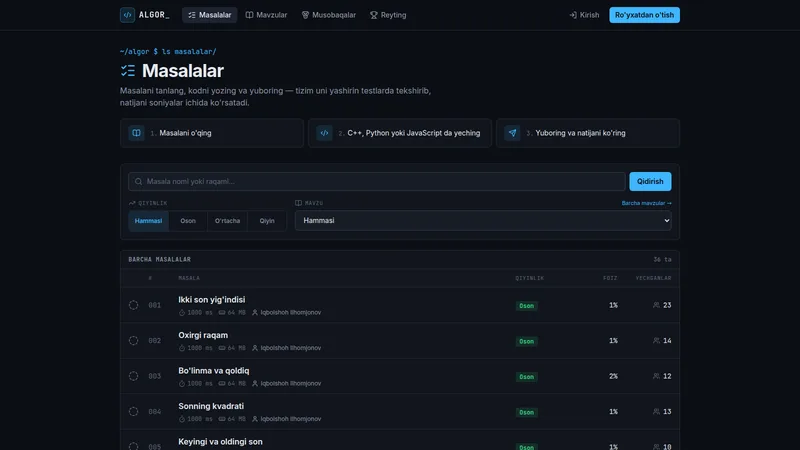Click the author icon in Oxirgi raqam row
The height and width of the screenshot is (450, 800).
[255, 348]
